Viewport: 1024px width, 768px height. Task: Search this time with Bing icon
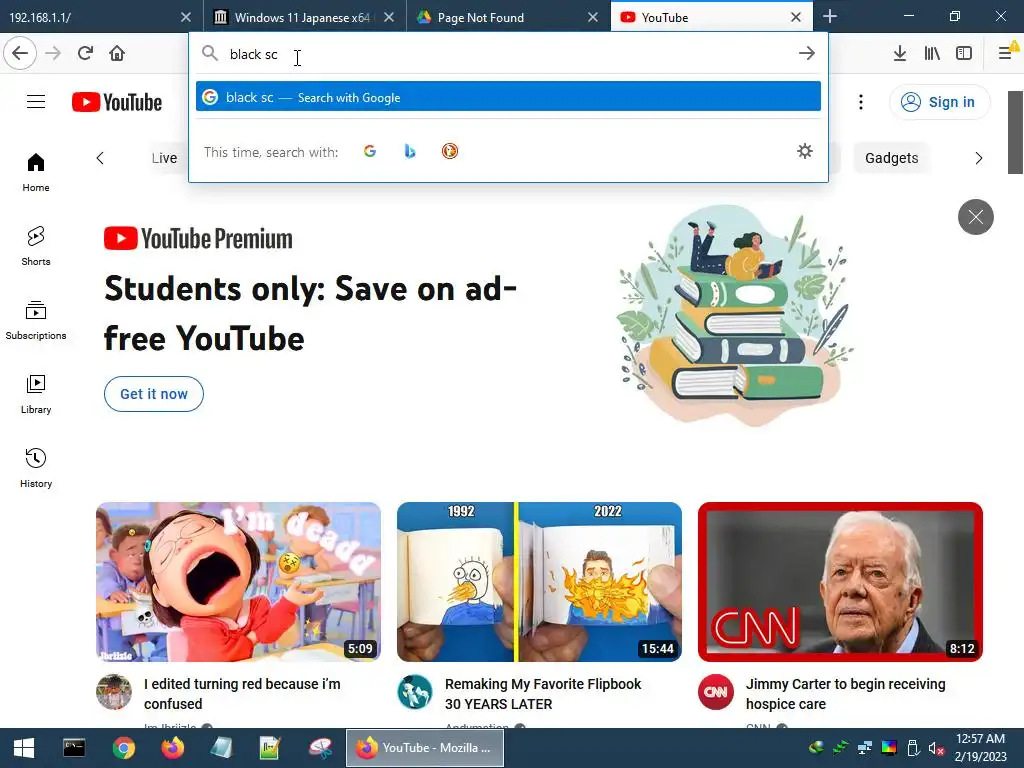tap(409, 152)
